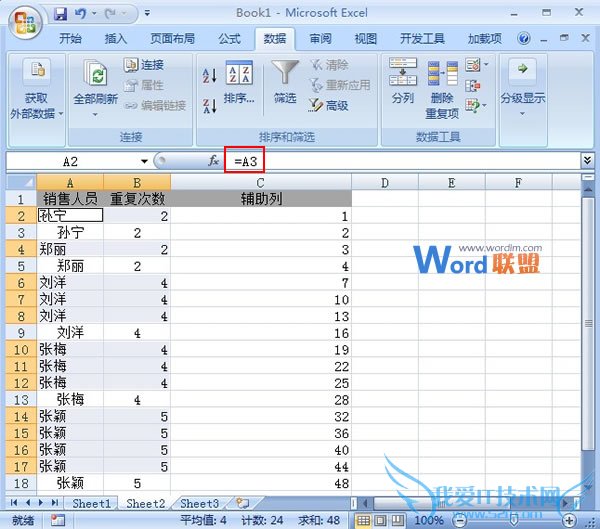Undo the last action in Quick Access toolbar
Screen dimensions: 600x529
[80, 14]
